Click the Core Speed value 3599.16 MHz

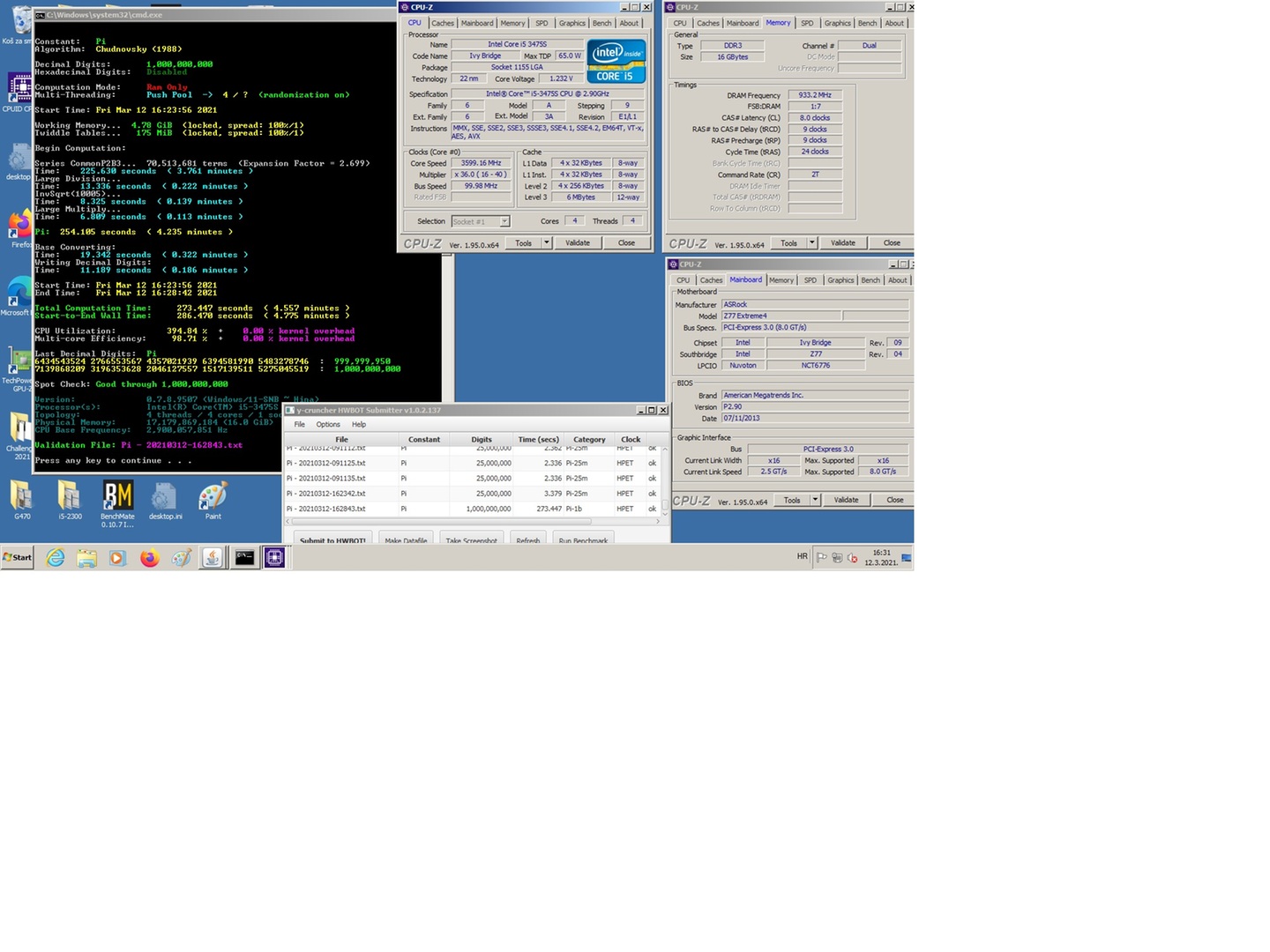[481, 163]
